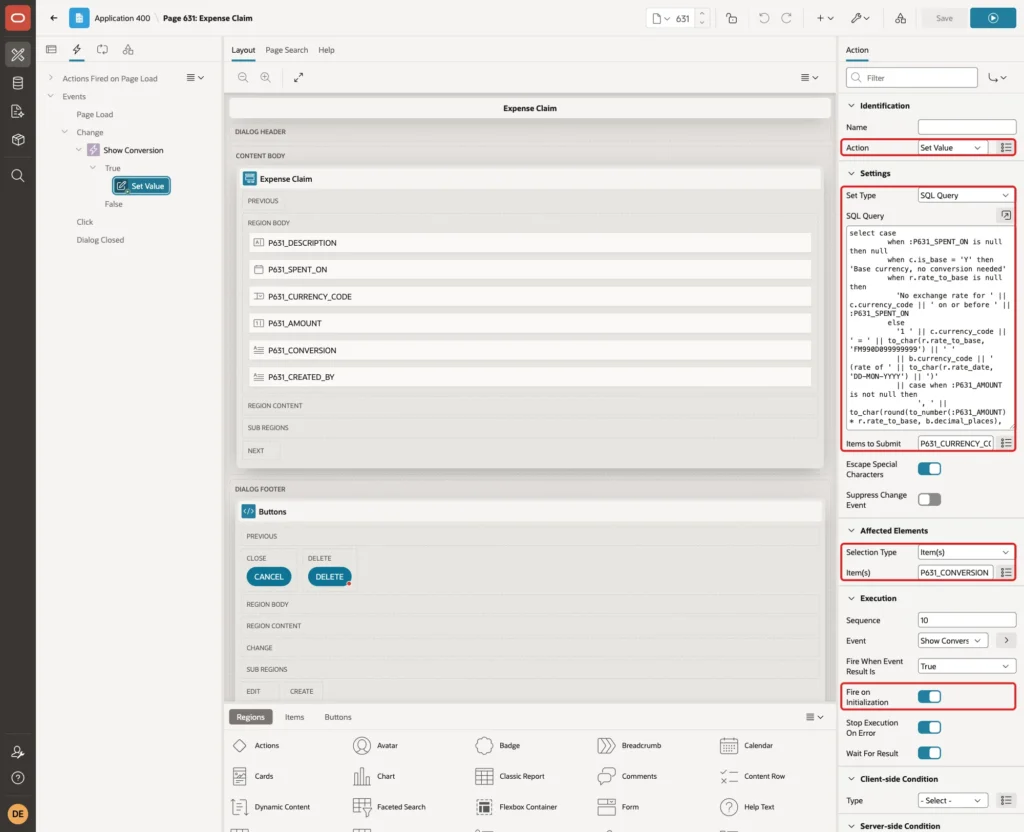Toggle Fire on Initialization switch
1024x832 pixels.
click(929, 697)
